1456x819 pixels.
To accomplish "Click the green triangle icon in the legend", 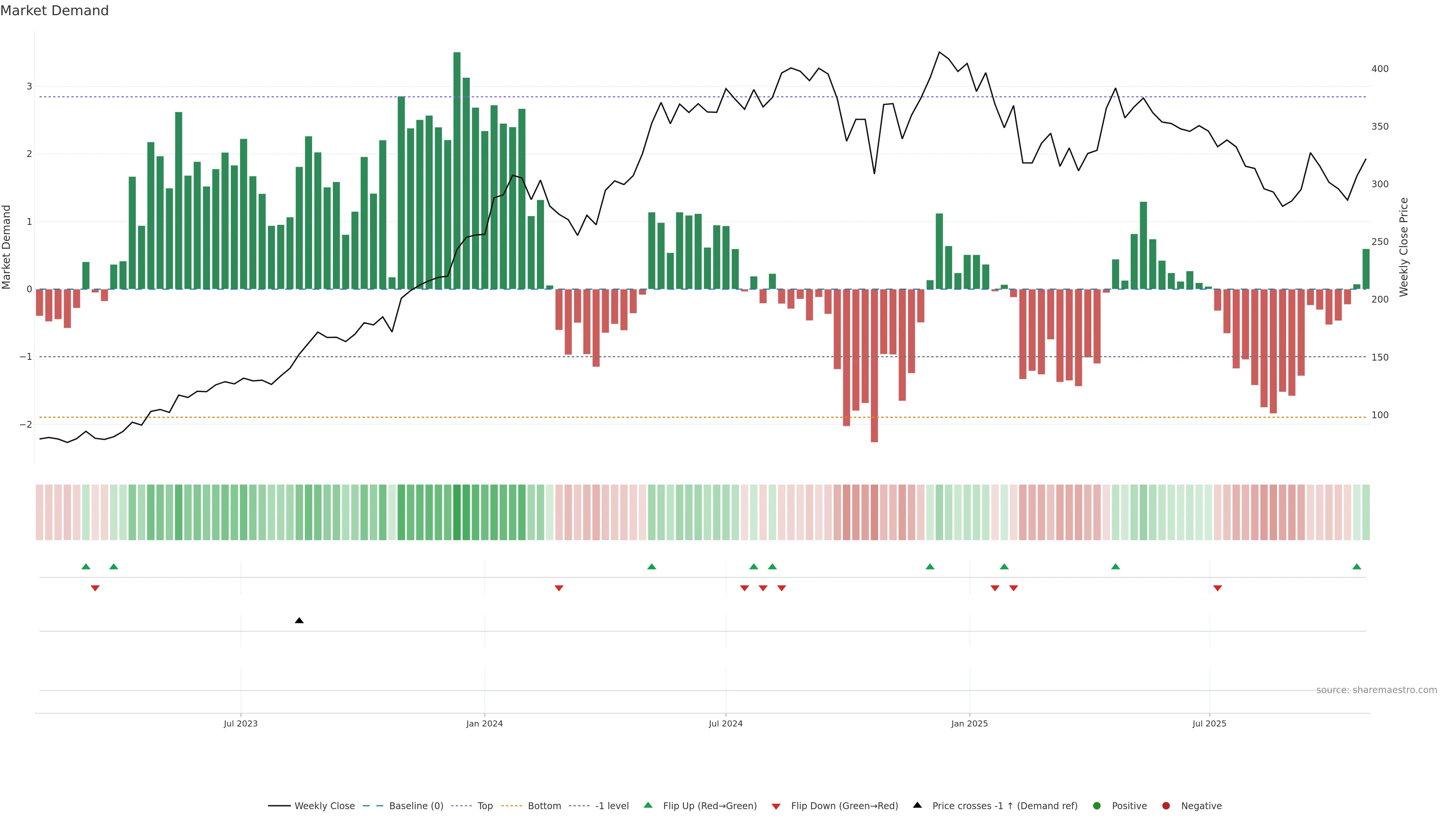I will coord(648,805).
